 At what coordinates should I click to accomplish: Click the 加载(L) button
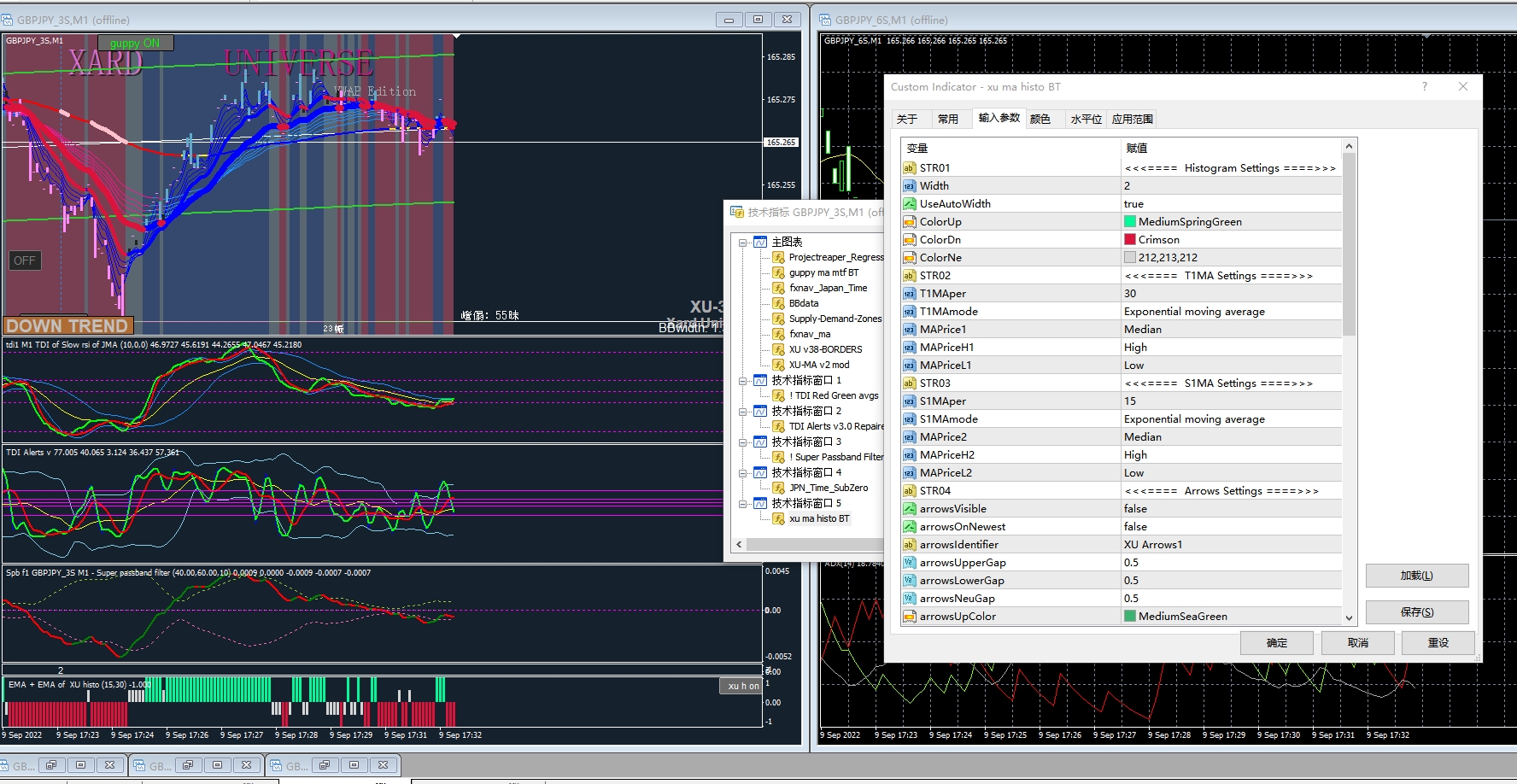[x=1416, y=576]
